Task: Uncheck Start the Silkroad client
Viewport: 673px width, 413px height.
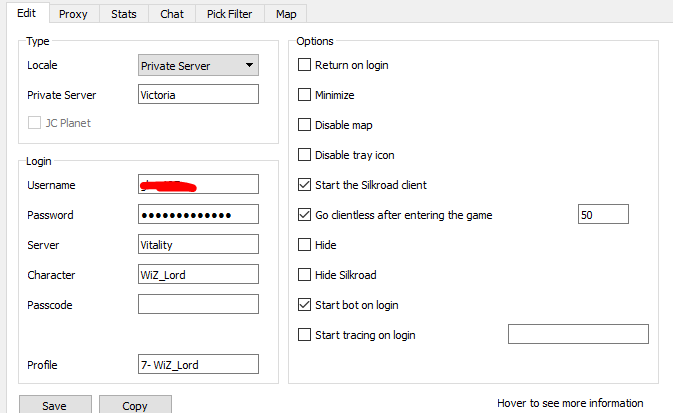Action: [x=305, y=185]
